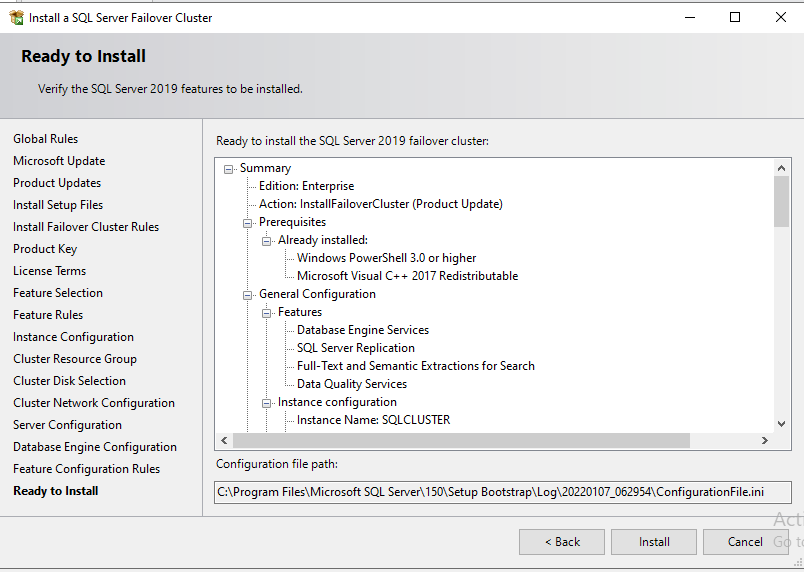This screenshot has width=804, height=572.
Task: Select the Cluster Disk Selection step
Action: coord(69,381)
